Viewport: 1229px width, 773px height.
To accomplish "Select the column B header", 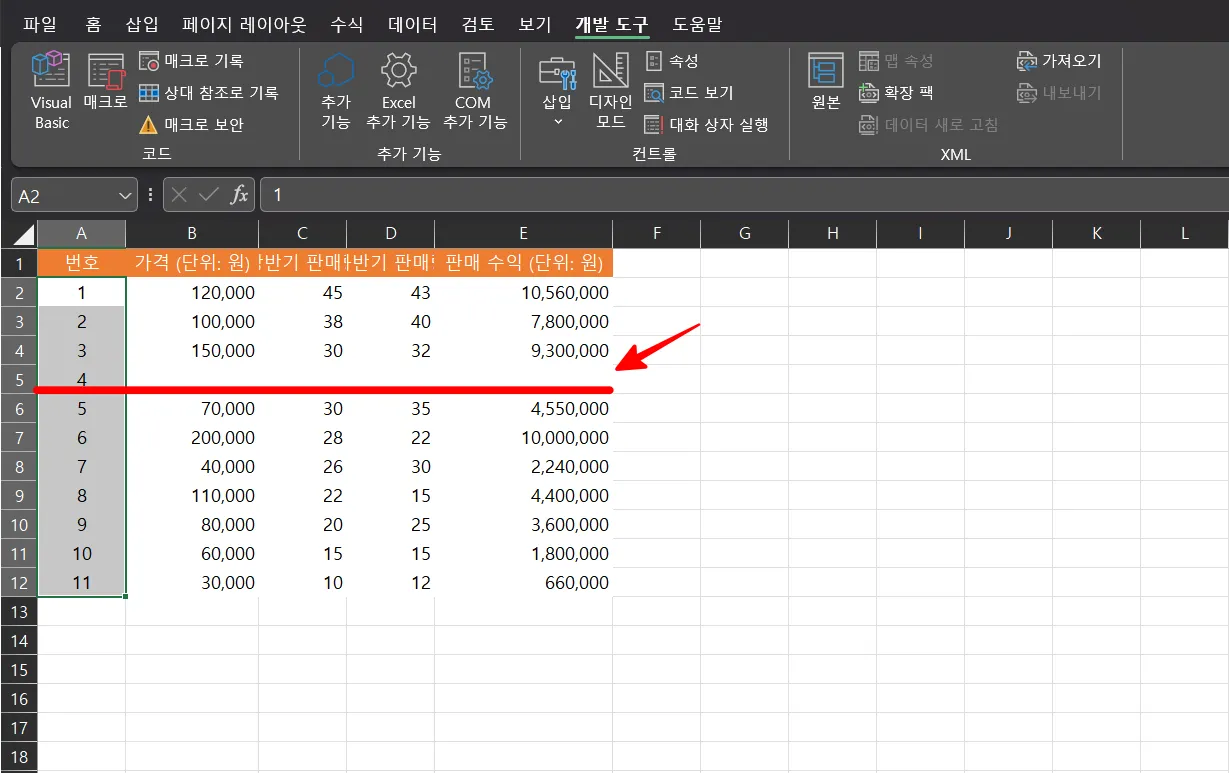I will (x=191, y=232).
